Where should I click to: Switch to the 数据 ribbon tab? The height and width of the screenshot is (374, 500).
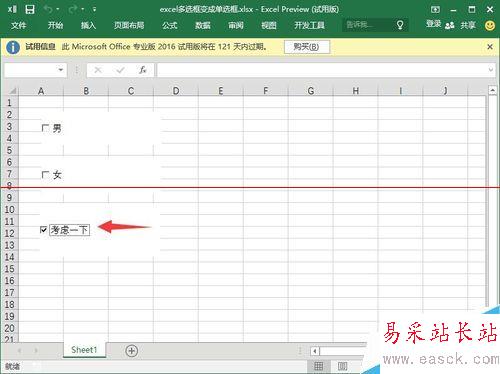click(203, 25)
